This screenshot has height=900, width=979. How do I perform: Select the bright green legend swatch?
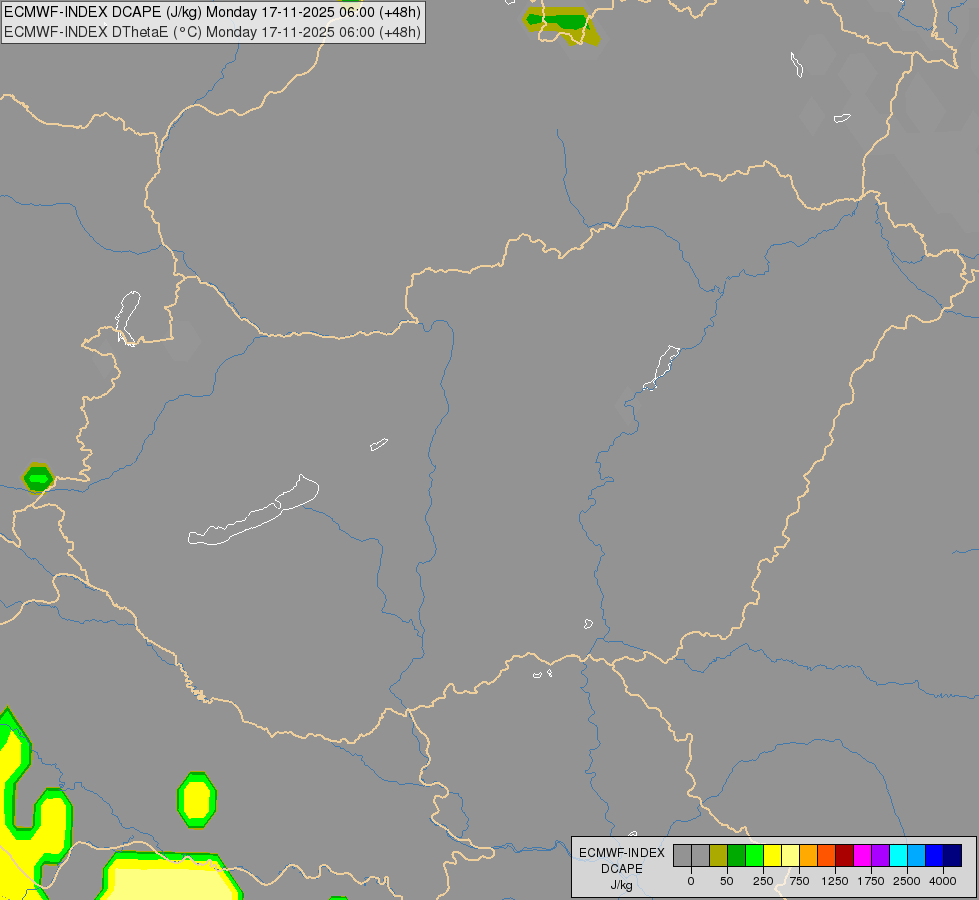click(x=754, y=855)
